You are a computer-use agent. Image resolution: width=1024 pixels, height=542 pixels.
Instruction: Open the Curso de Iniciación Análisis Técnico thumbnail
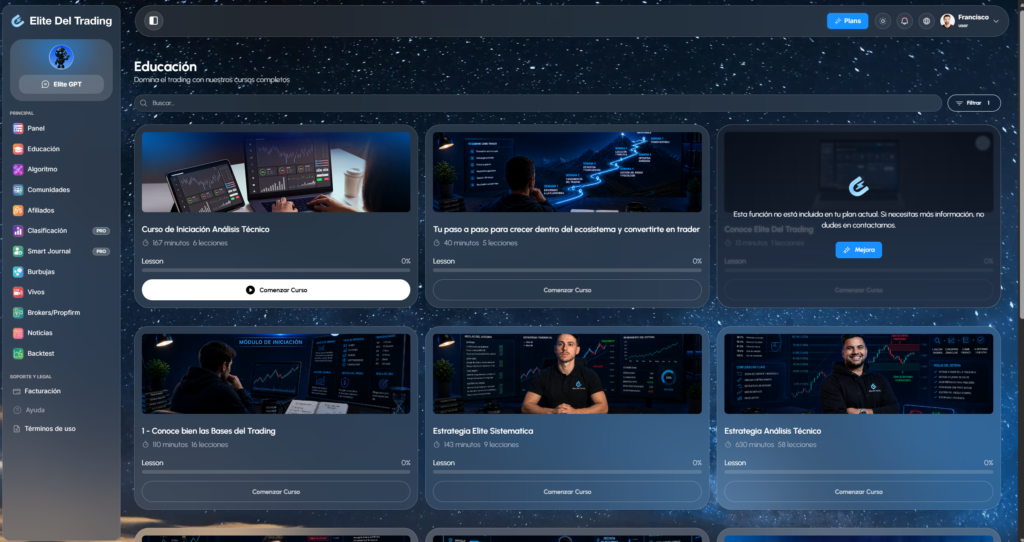[276, 172]
